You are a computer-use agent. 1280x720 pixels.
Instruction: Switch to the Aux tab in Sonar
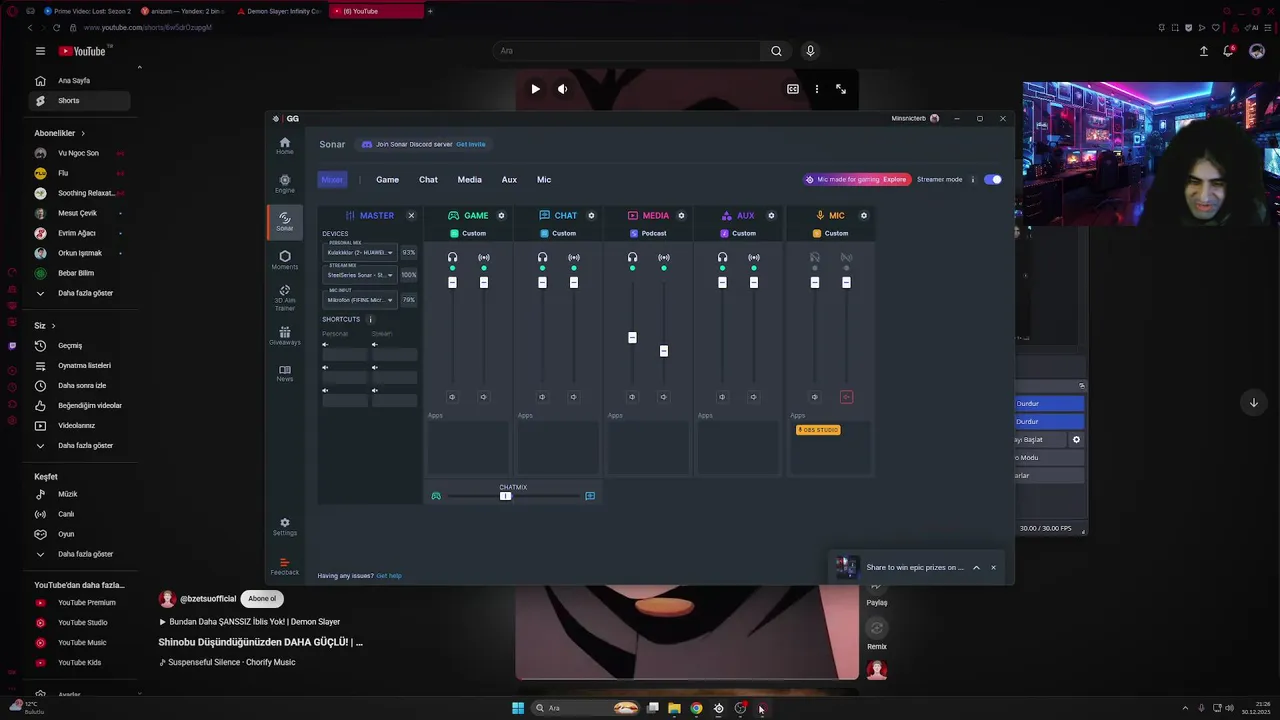[509, 180]
